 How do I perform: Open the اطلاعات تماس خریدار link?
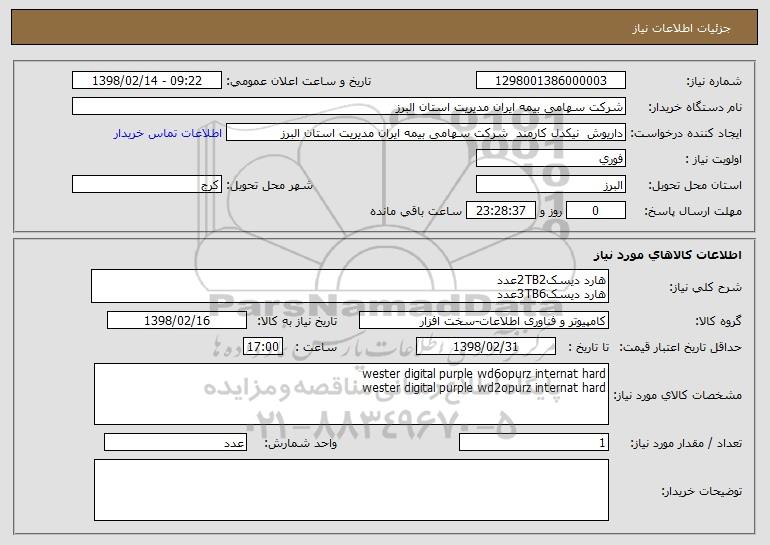(x=168, y=133)
